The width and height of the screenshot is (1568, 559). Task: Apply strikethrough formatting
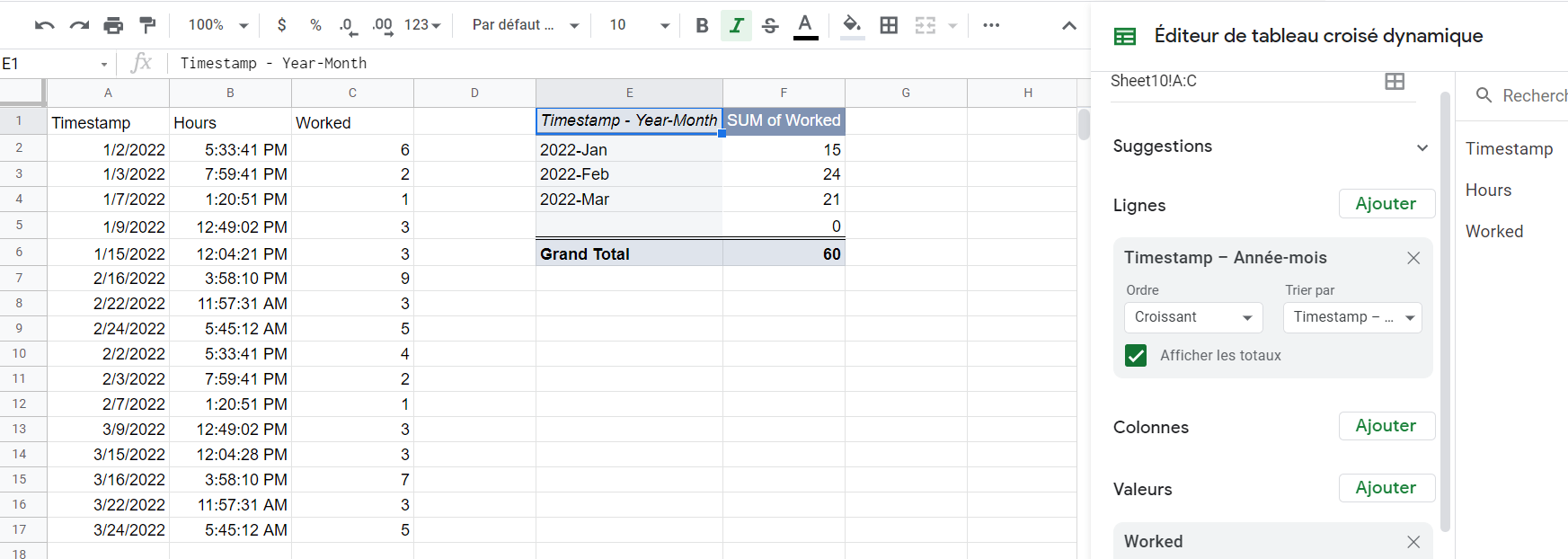click(770, 25)
